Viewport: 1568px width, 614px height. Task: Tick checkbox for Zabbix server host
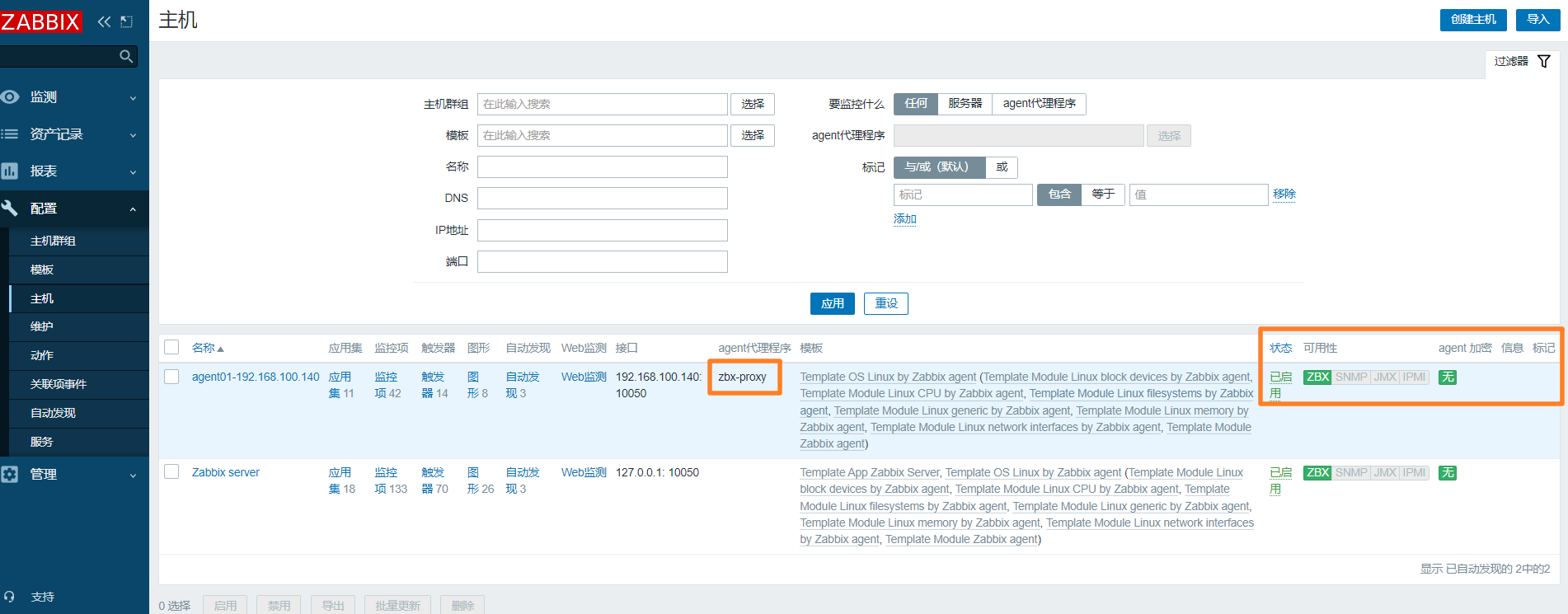point(171,471)
